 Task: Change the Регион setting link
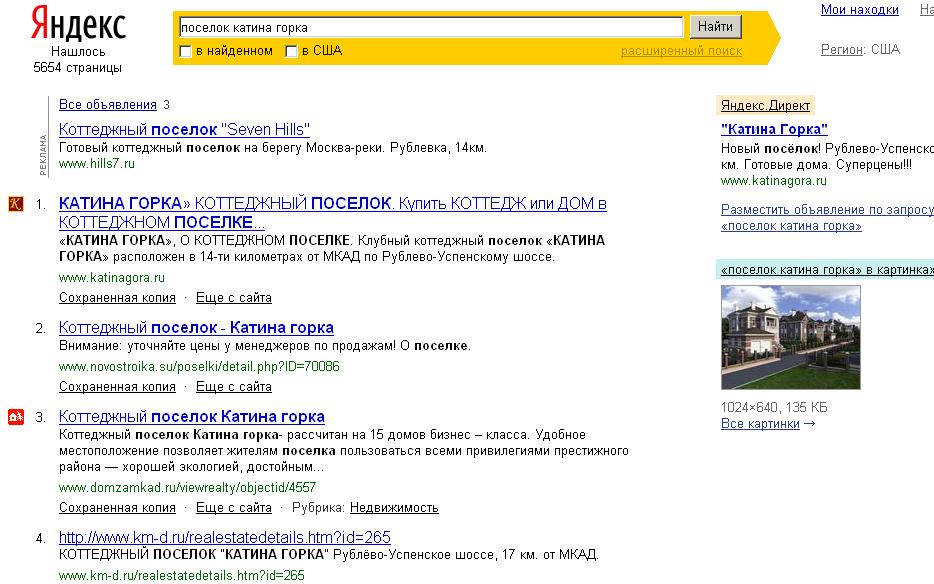[841, 49]
